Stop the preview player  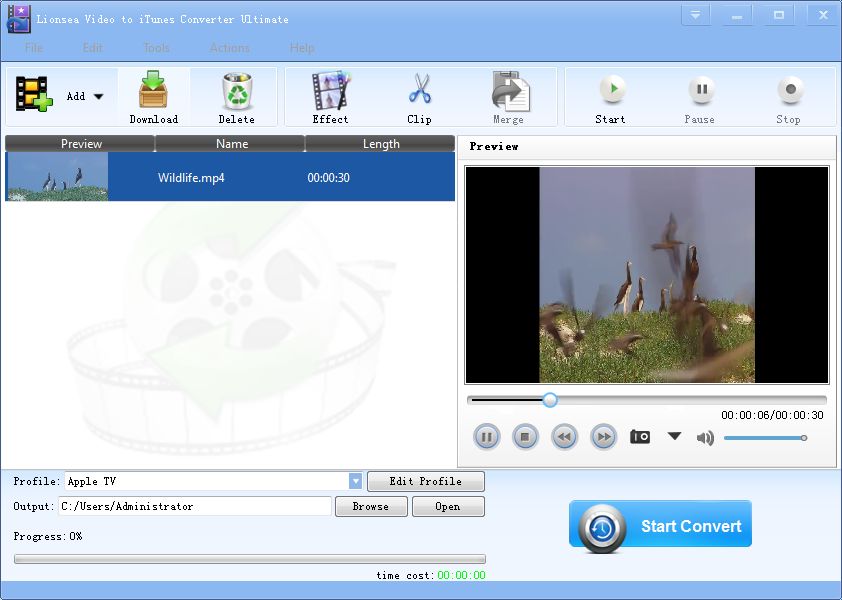(526, 437)
